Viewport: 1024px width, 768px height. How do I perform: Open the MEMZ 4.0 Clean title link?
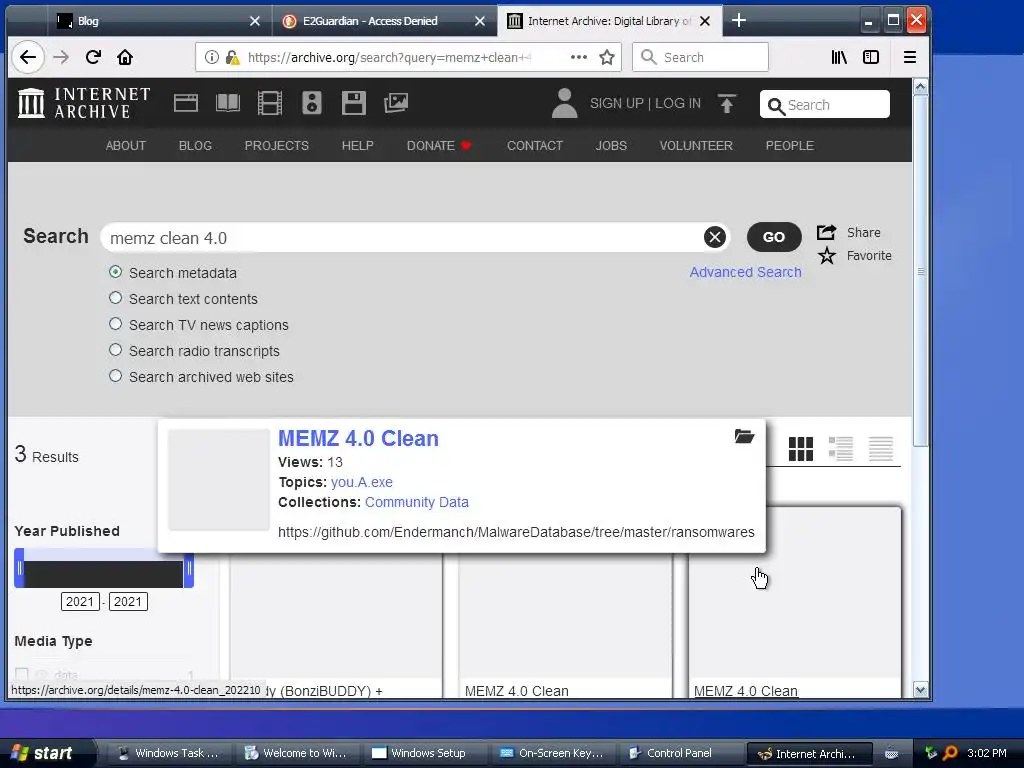pyautogui.click(x=359, y=438)
